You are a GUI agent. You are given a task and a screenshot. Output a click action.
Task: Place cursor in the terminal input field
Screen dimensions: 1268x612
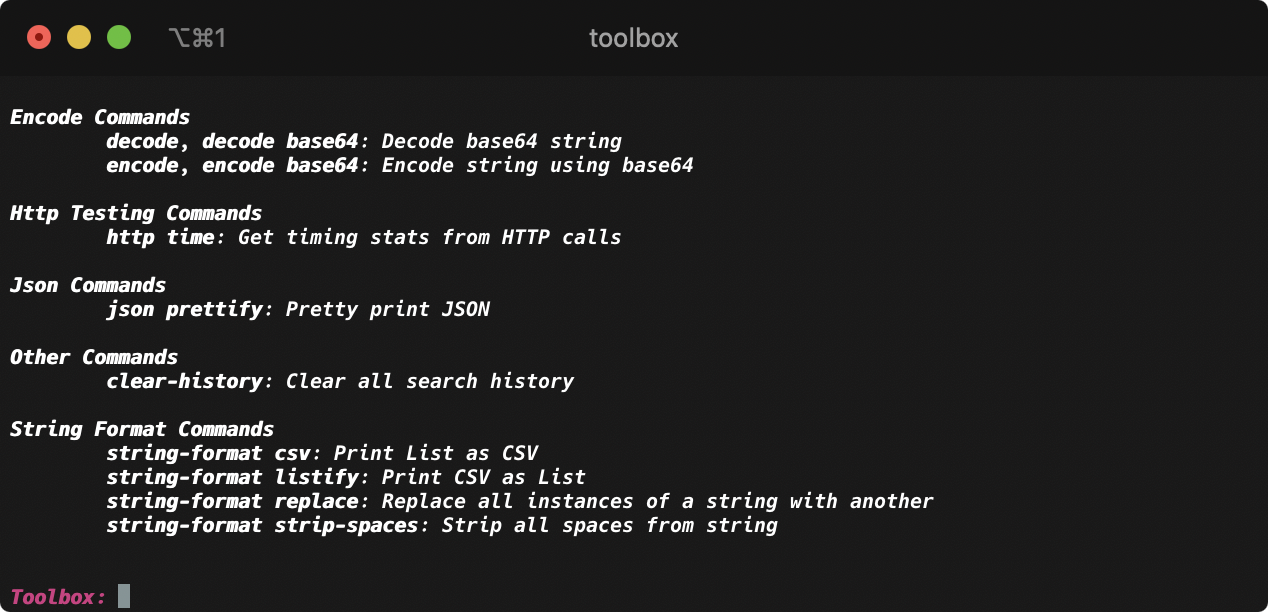124,595
